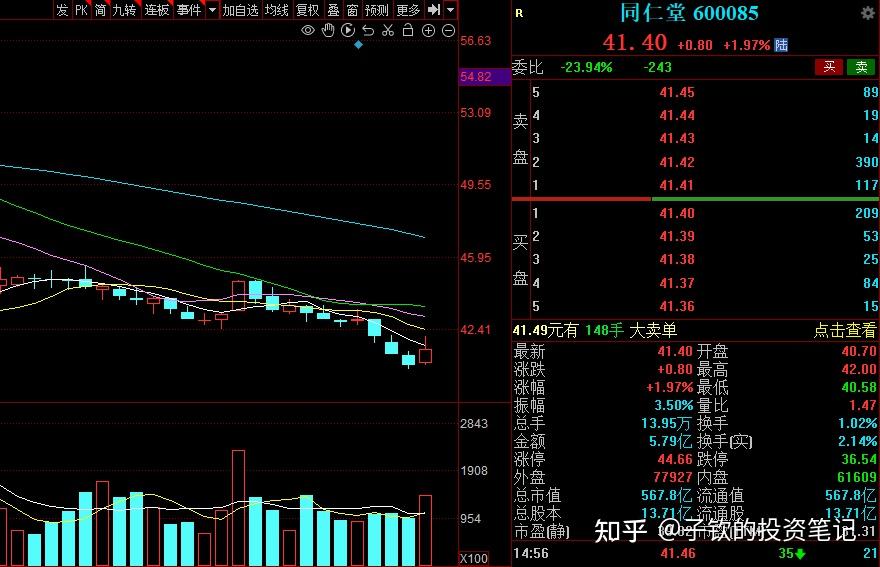Click 点击查看 link for large orders
The width and height of the screenshot is (880, 567).
pos(844,330)
